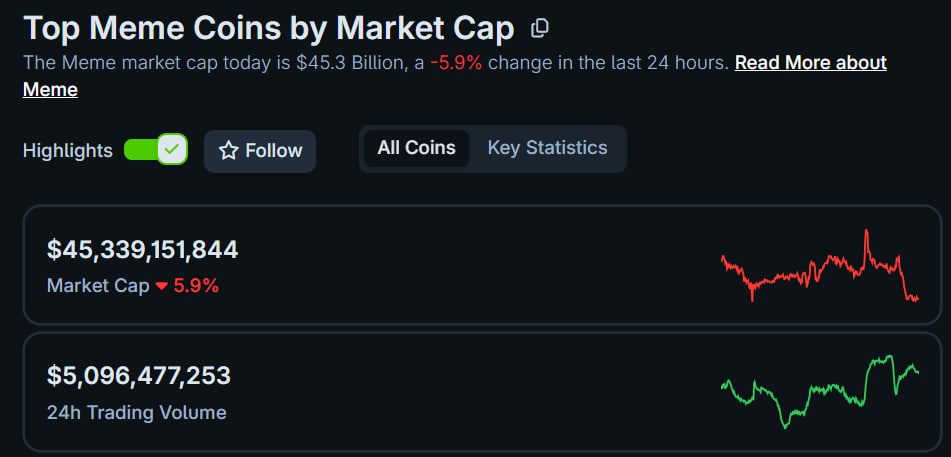Click the $5,096,477,253 volume figure
This screenshot has height=457, width=951.
coord(139,376)
